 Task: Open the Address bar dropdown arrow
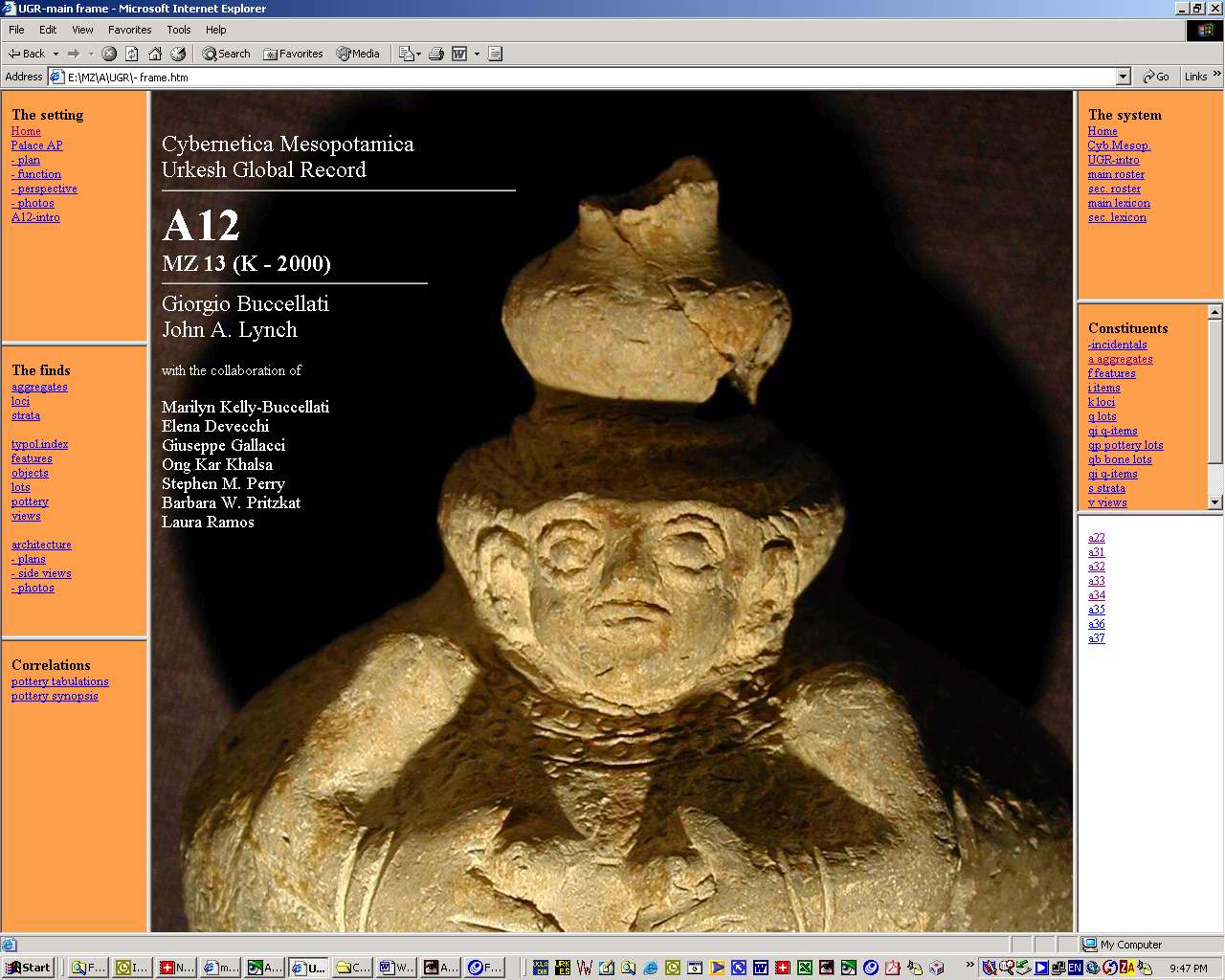coord(1124,77)
